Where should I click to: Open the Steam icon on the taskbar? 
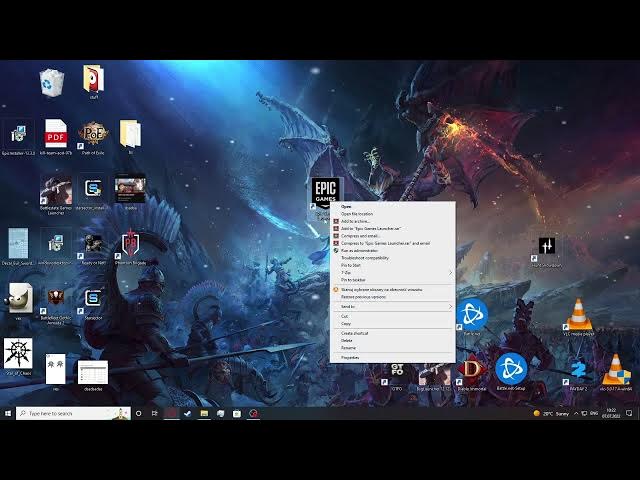(187, 413)
